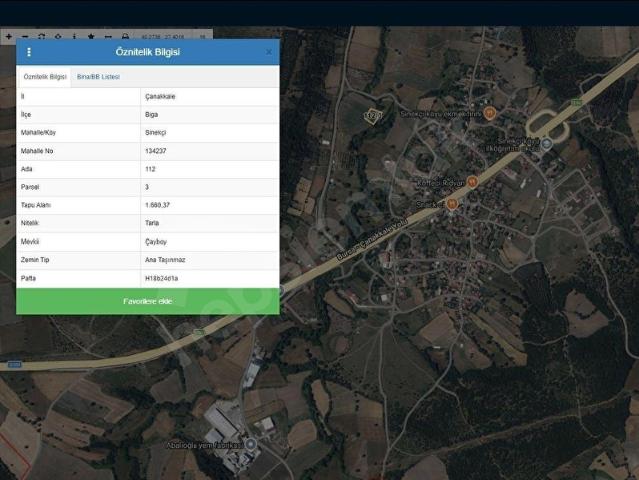The image size is (639, 480).
Task: Click the 'Nitelik' field label
Action: point(29,223)
